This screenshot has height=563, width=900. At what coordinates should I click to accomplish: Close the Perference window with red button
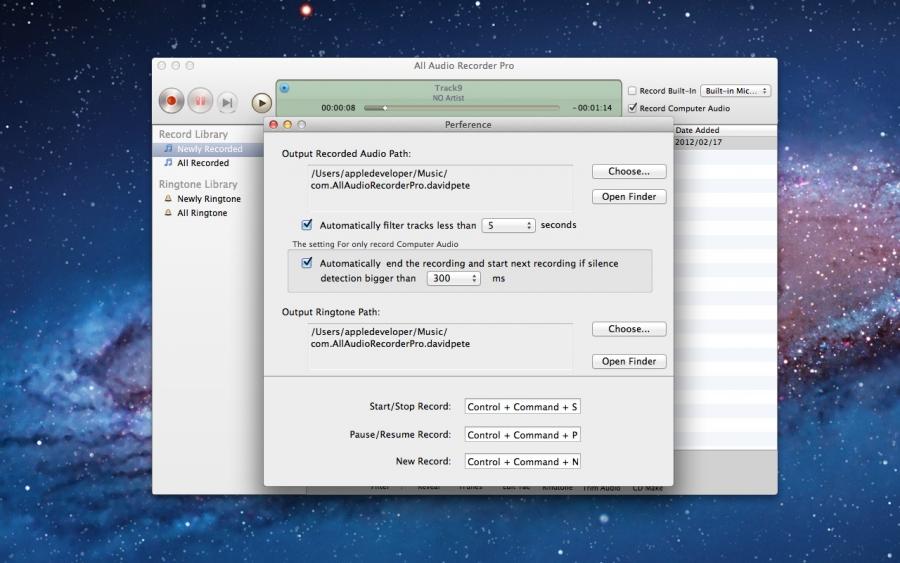pyautogui.click(x=274, y=125)
